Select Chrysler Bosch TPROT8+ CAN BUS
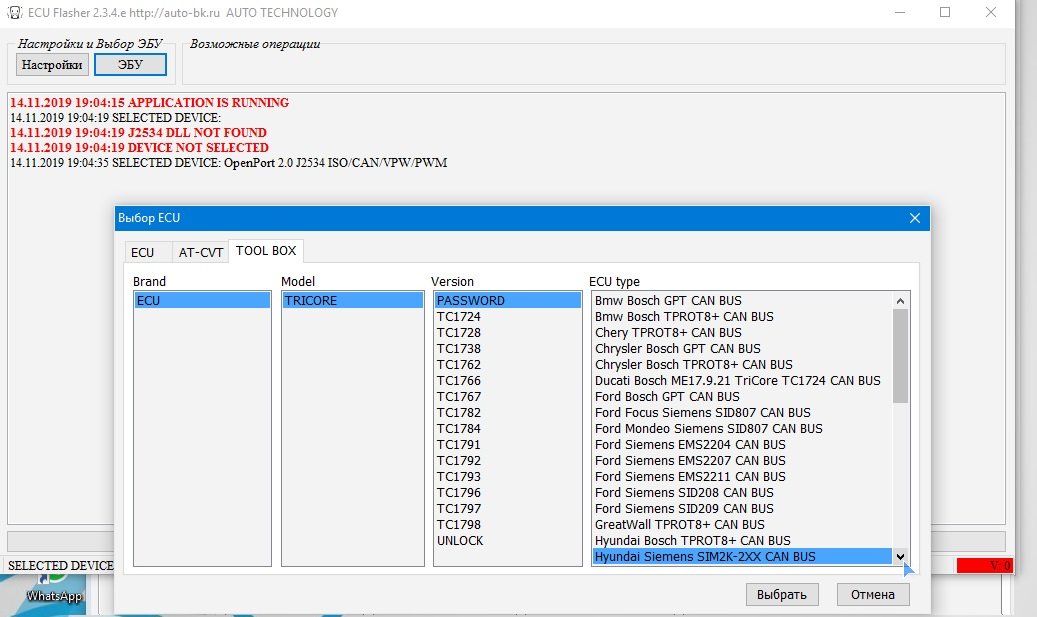 click(x=693, y=364)
